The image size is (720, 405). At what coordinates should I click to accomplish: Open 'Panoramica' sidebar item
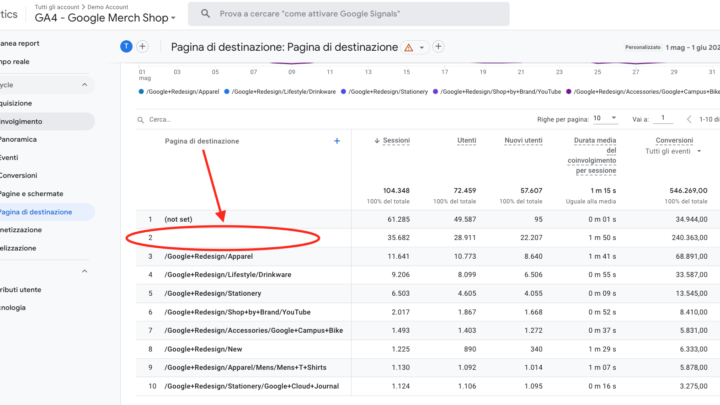click(18, 139)
